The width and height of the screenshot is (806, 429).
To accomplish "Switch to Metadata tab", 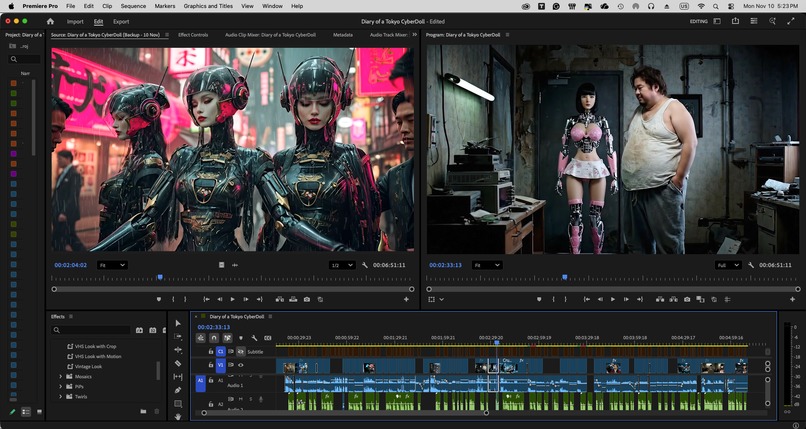I will [343, 35].
